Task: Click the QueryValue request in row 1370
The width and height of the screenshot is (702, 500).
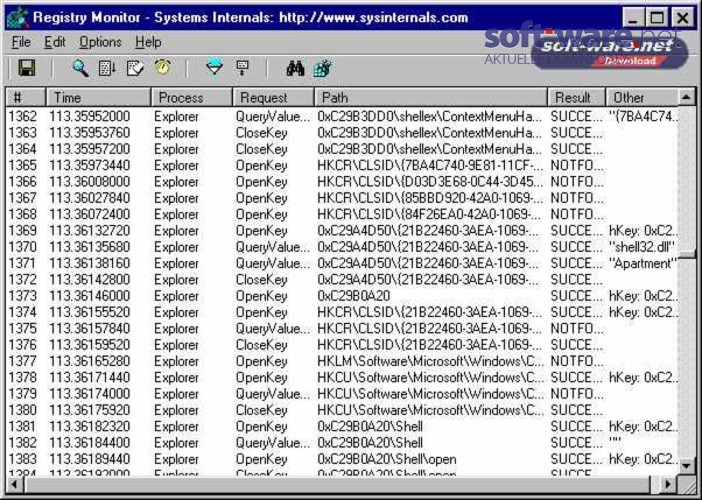Action: click(x=273, y=247)
